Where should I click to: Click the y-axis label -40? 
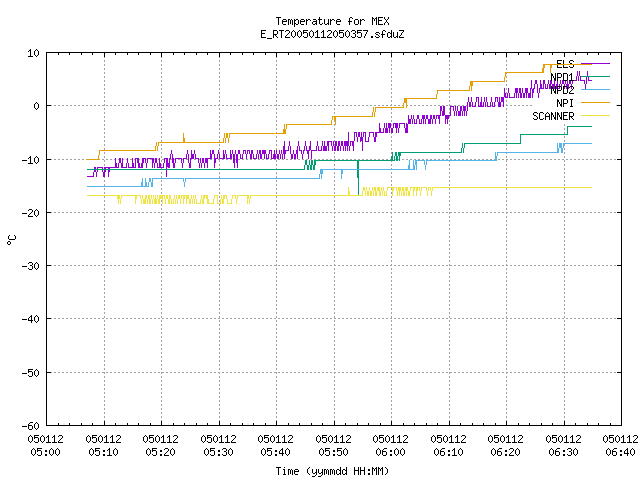(x=31, y=319)
